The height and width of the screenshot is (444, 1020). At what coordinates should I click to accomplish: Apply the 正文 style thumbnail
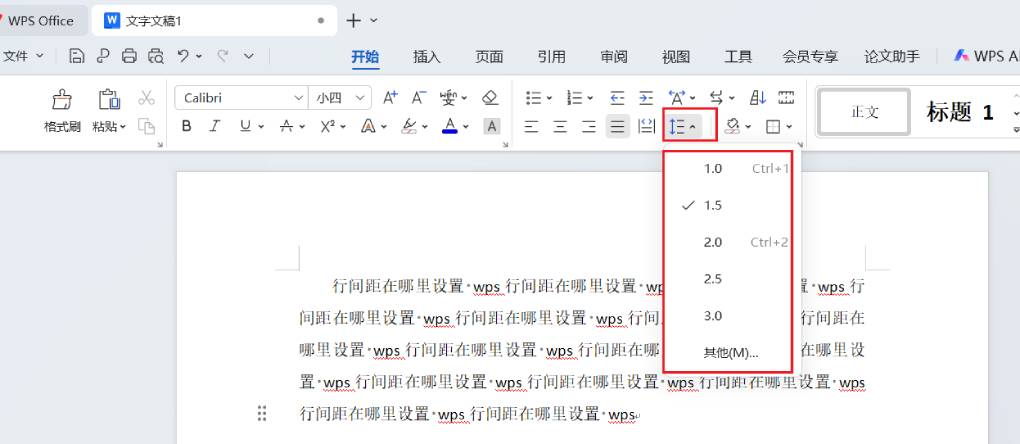865,112
